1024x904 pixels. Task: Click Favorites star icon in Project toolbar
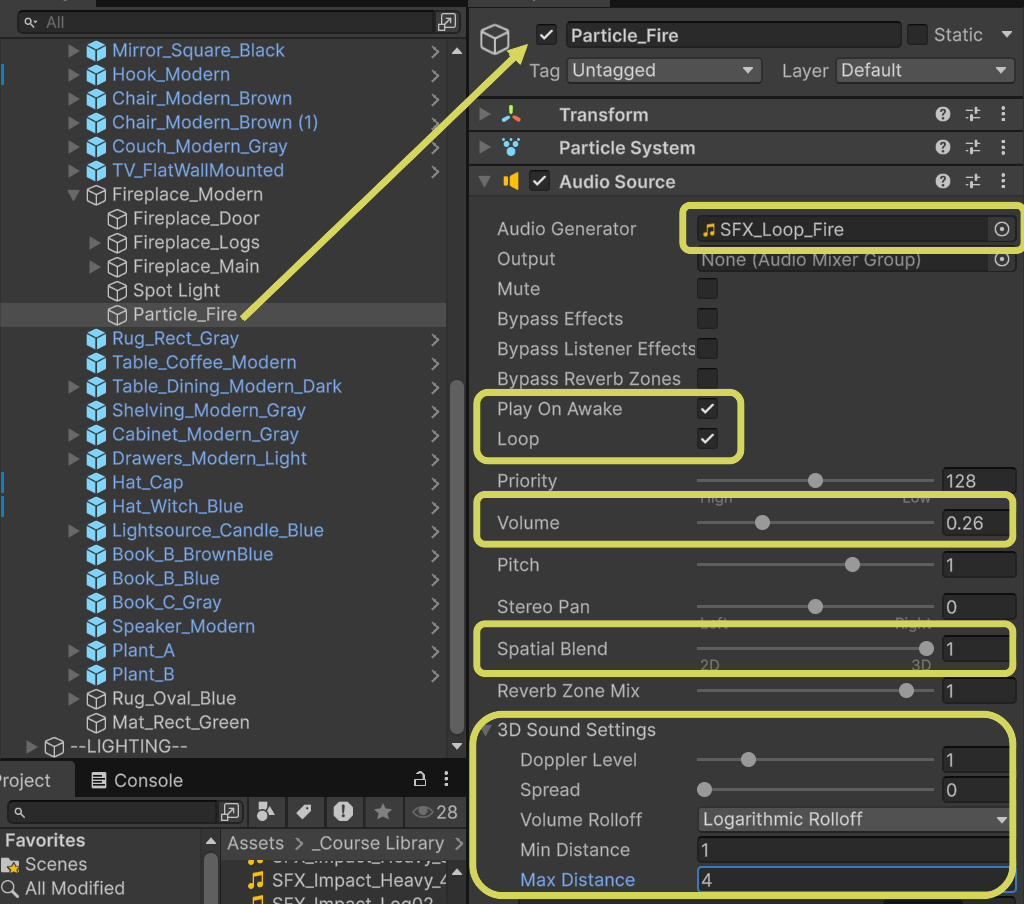pyautogui.click(x=382, y=811)
